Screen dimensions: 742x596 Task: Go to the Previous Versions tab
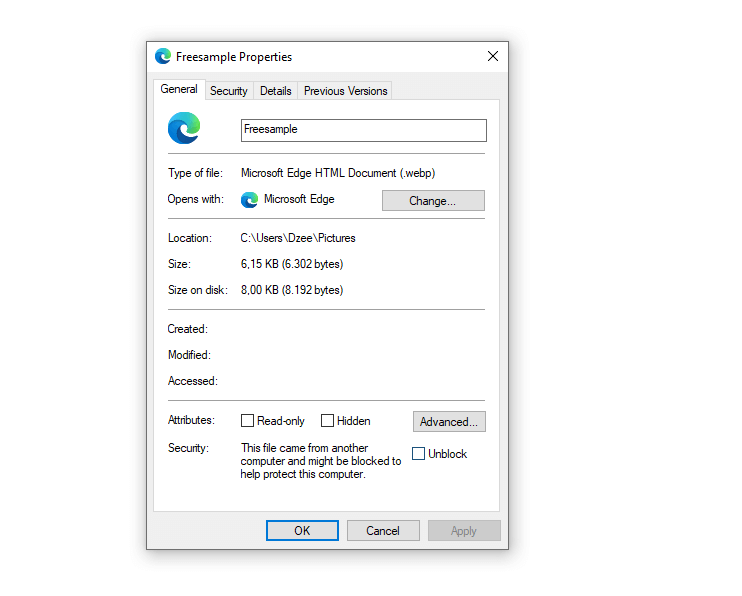pyautogui.click(x=345, y=91)
